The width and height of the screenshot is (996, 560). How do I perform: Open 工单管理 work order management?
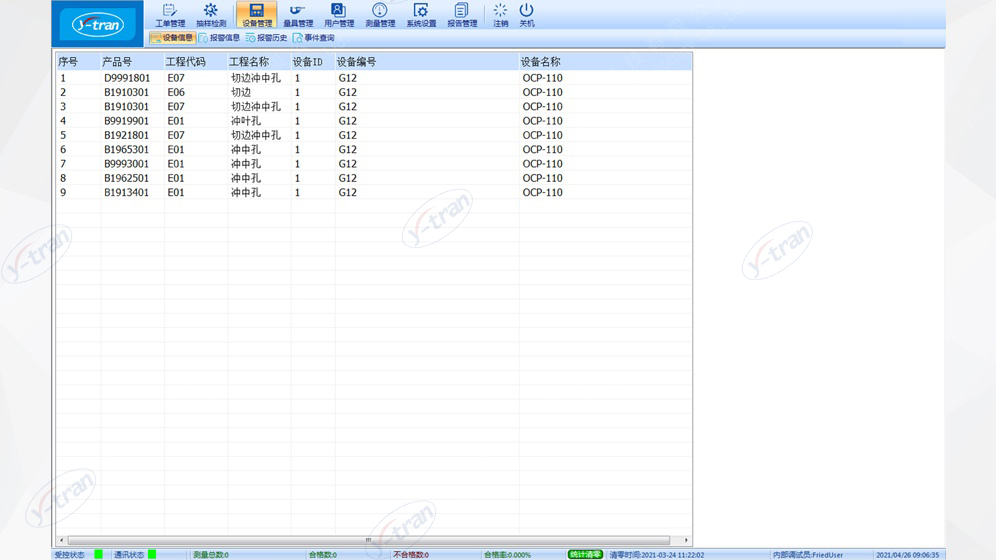(x=170, y=15)
